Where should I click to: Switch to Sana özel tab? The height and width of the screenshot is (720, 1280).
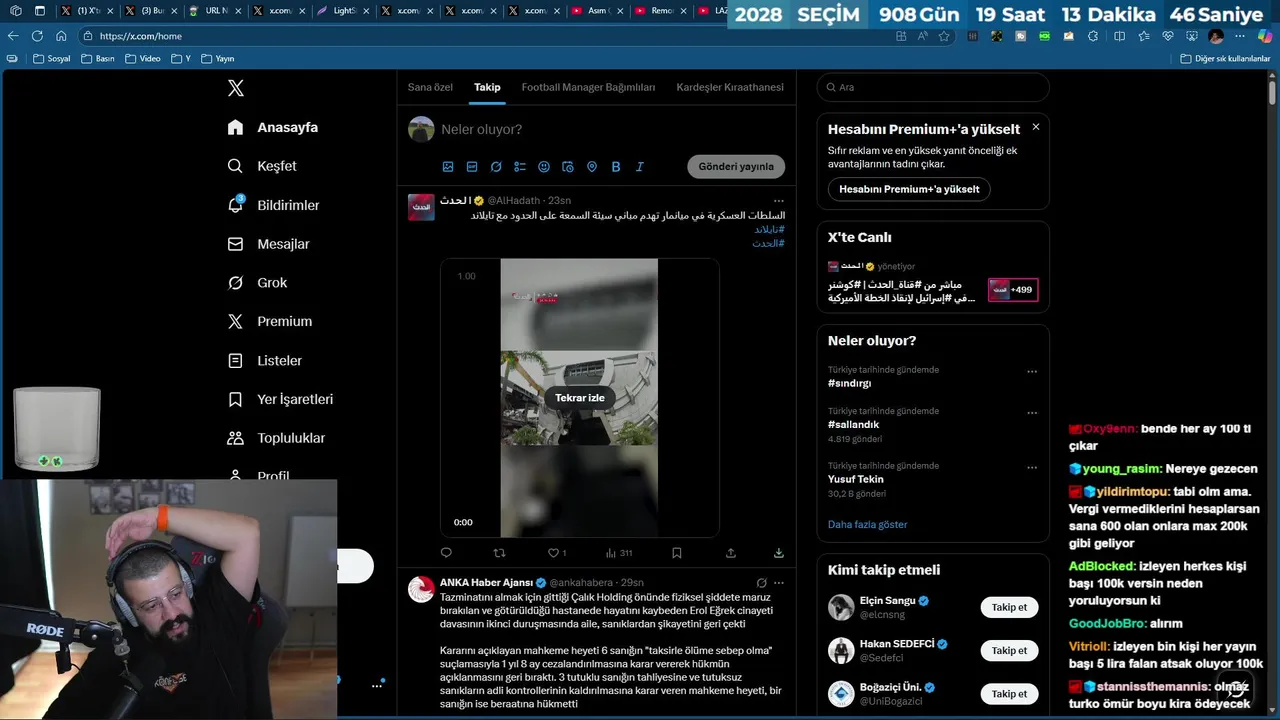point(430,87)
